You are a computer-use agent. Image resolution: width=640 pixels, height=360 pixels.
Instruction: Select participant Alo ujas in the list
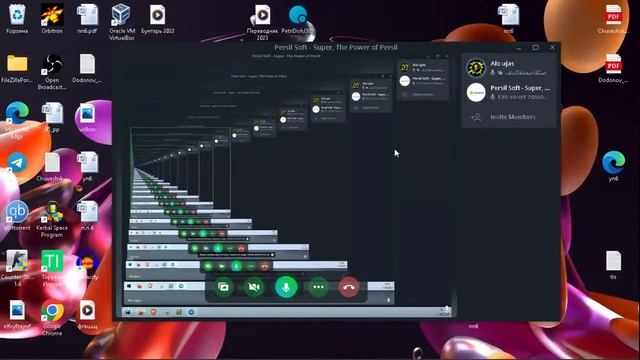(509, 68)
